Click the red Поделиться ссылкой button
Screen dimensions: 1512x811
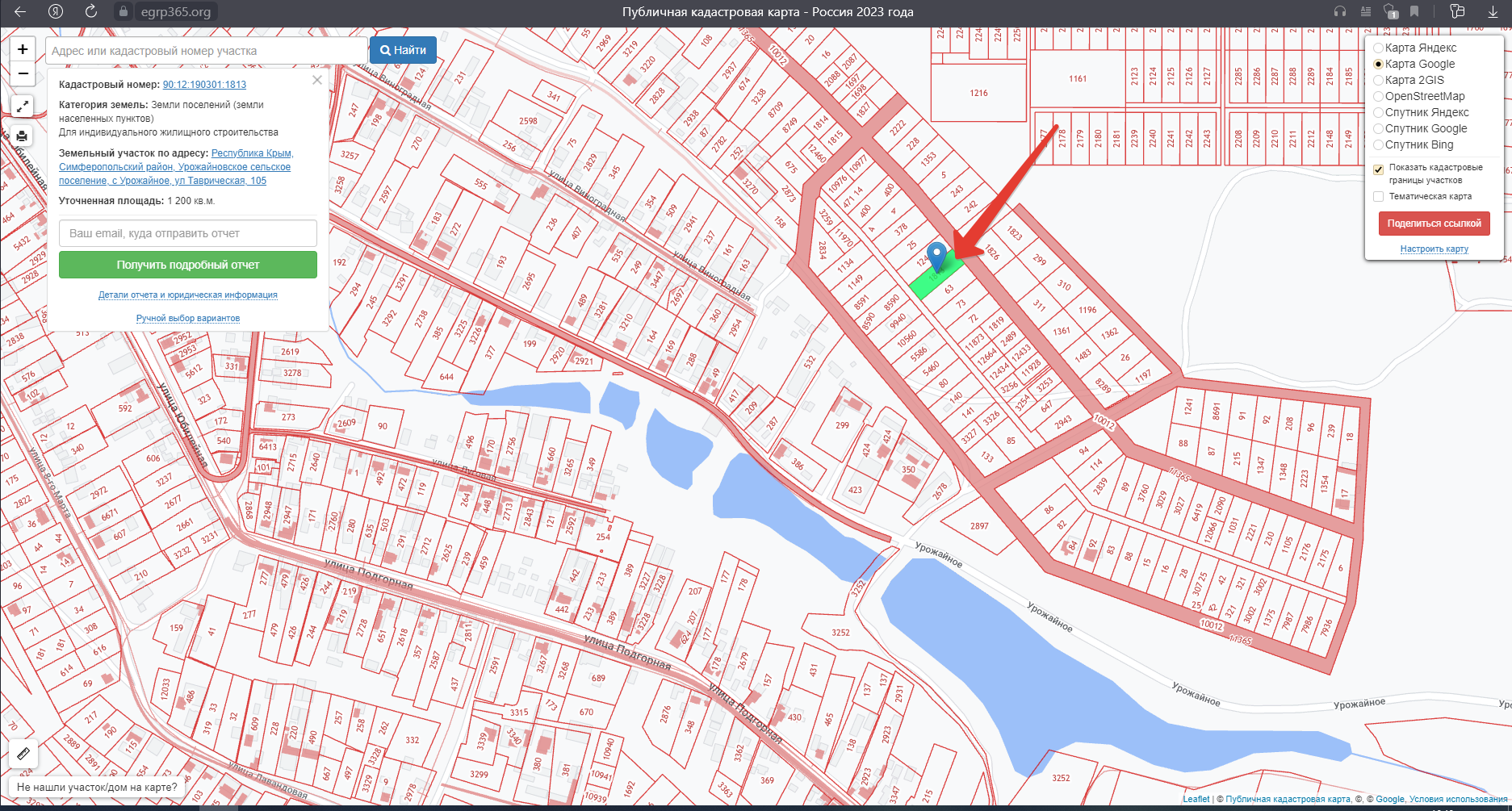pyautogui.click(x=1435, y=224)
